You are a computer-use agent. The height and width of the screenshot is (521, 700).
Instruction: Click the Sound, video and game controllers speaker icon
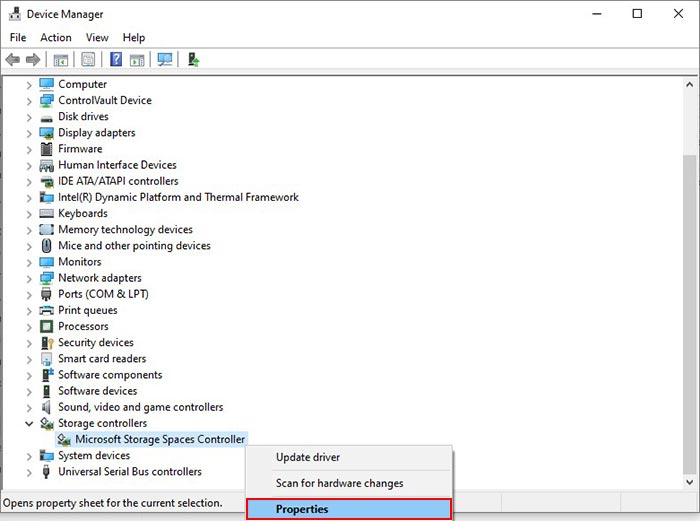point(46,407)
